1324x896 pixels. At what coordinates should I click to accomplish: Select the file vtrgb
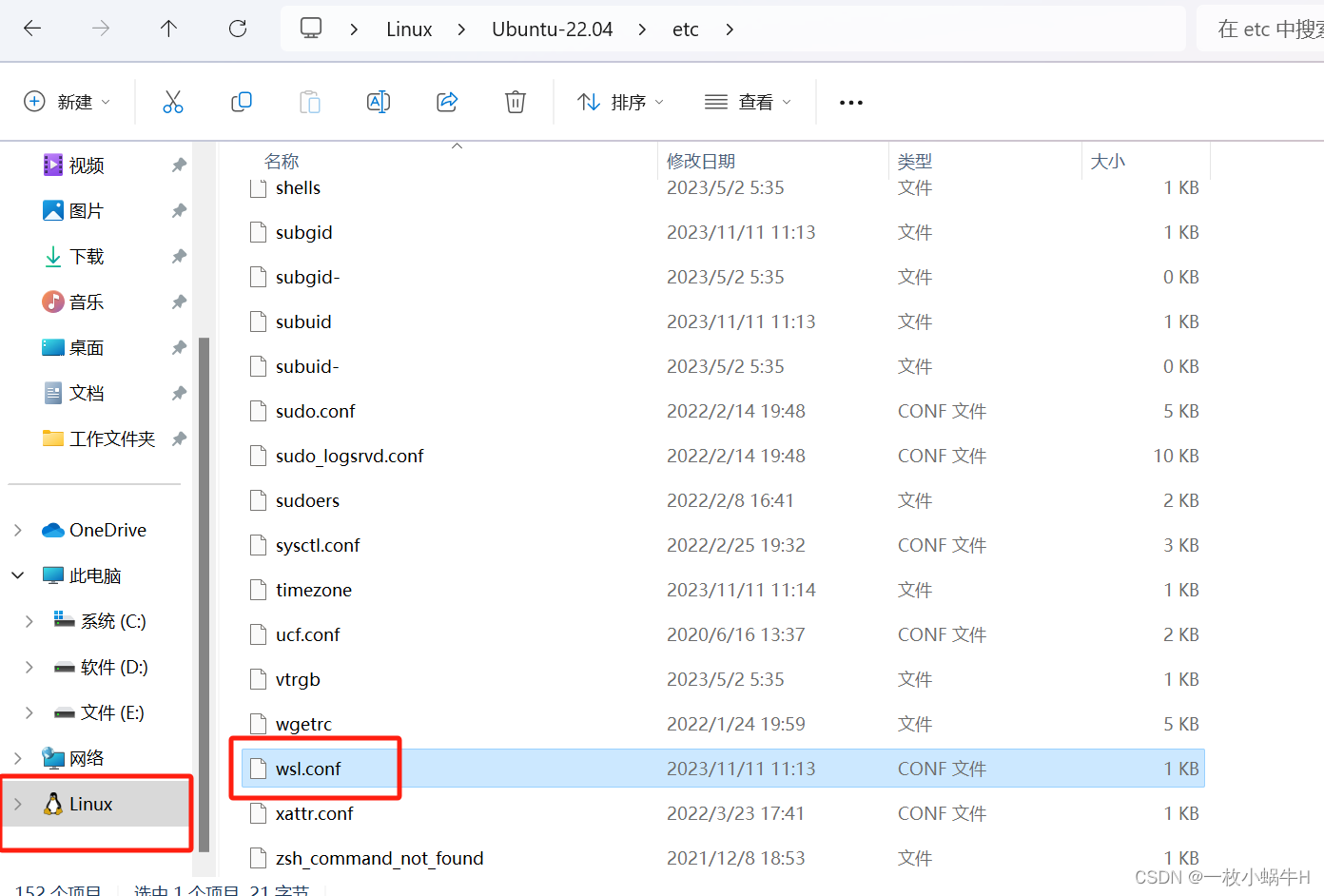tap(298, 679)
